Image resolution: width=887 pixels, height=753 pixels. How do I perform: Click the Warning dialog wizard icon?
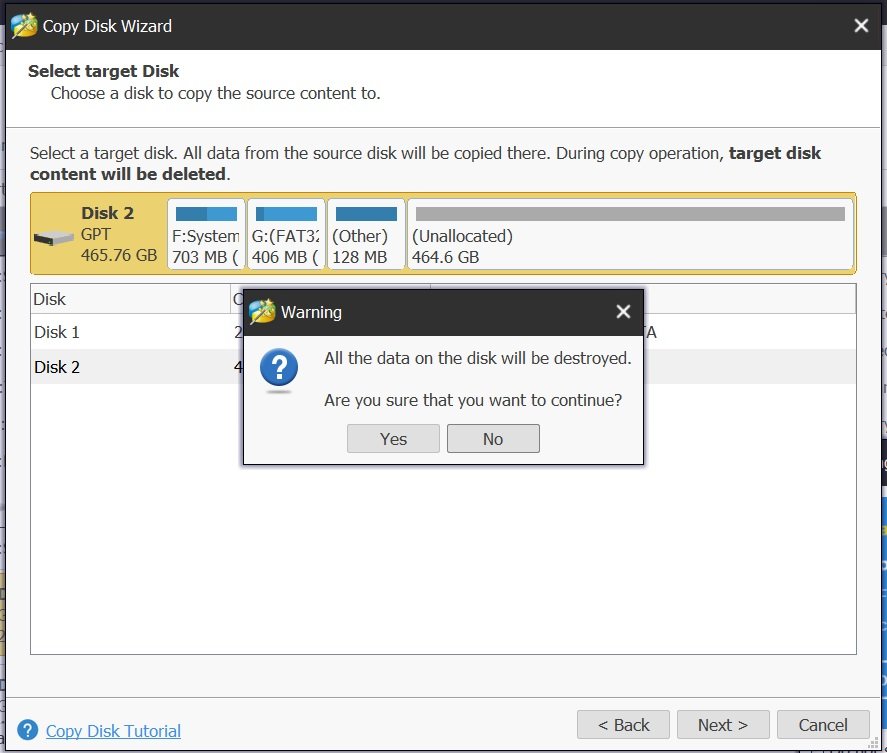[x=262, y=312]
